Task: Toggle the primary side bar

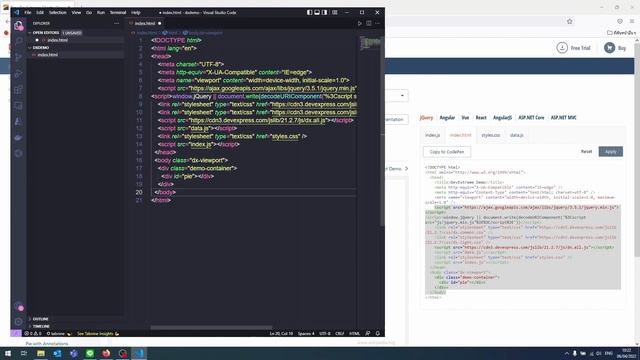Action: (x=309, y=13)
